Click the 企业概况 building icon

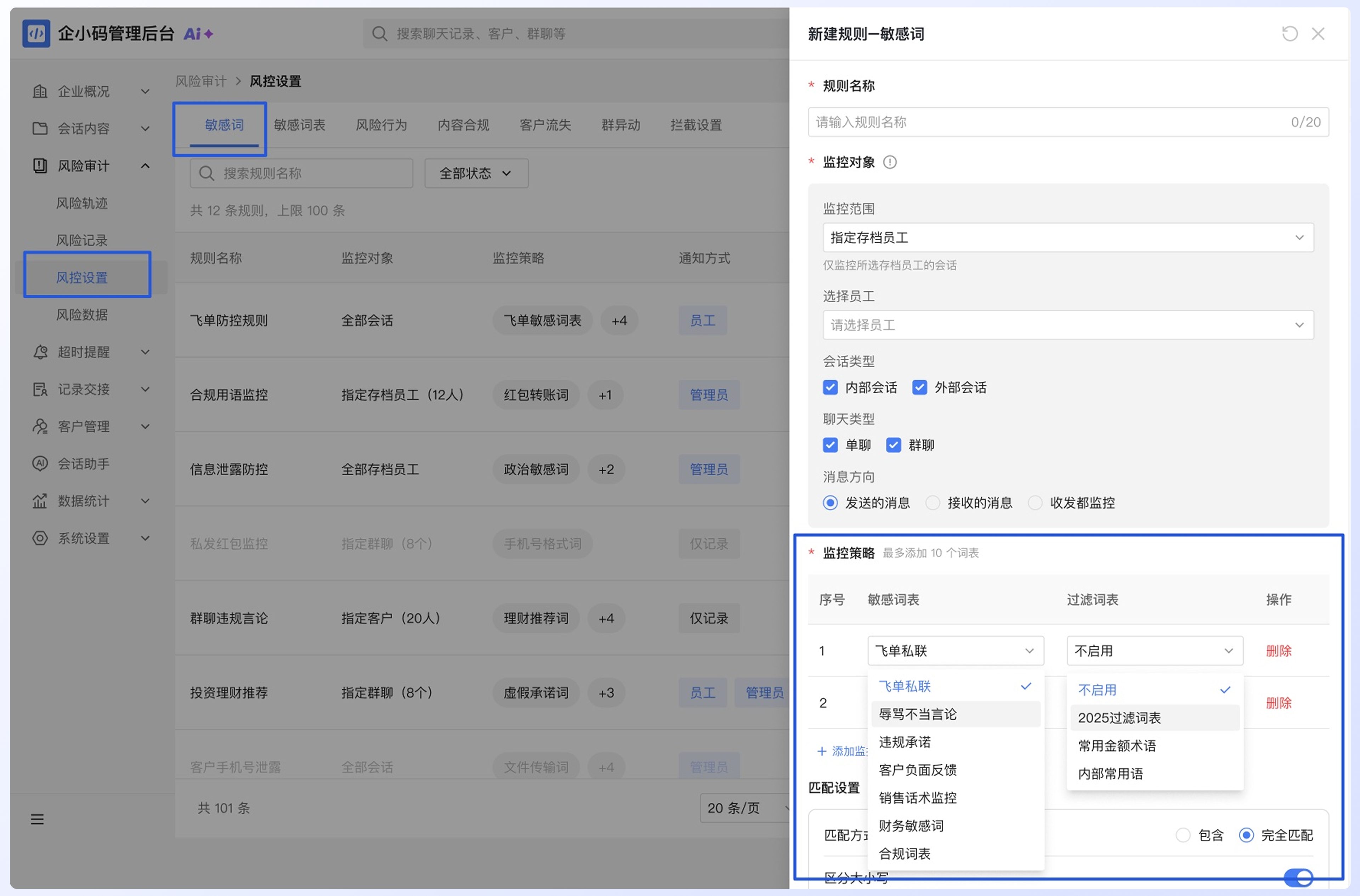[x=39, y=91]
